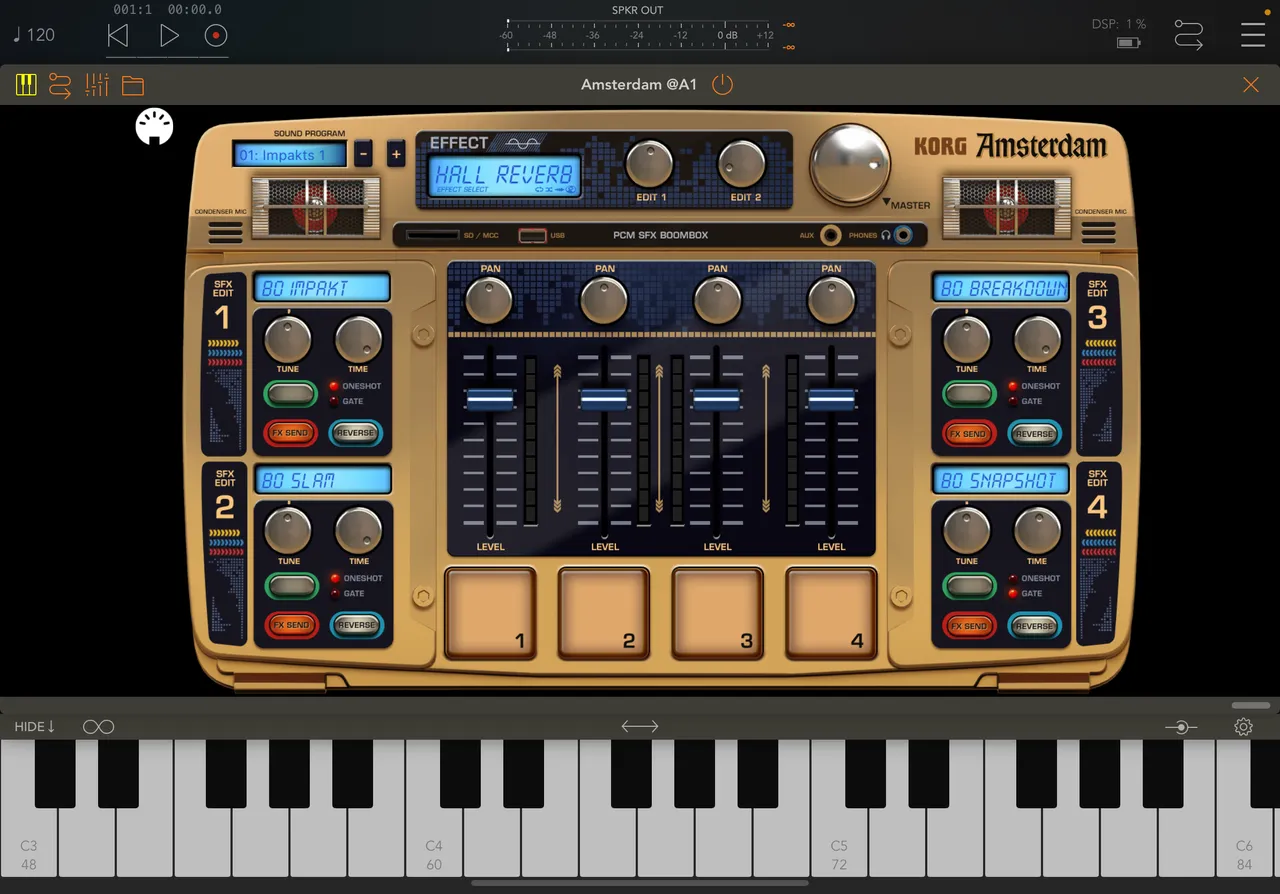1280x894 pixels.
Task: Toggle FX SEND on SFX 1
Action: (290, 433)
